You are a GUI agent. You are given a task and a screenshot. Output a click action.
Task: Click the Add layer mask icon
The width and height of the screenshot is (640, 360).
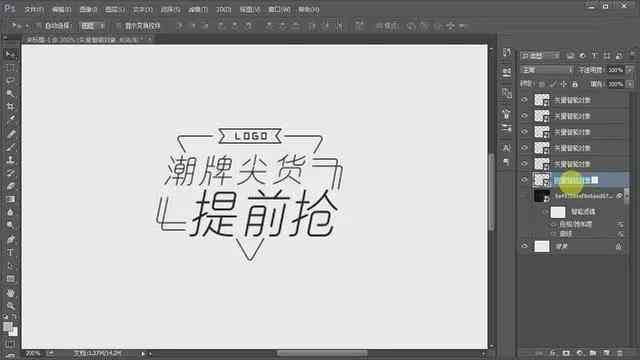(566, 353)
